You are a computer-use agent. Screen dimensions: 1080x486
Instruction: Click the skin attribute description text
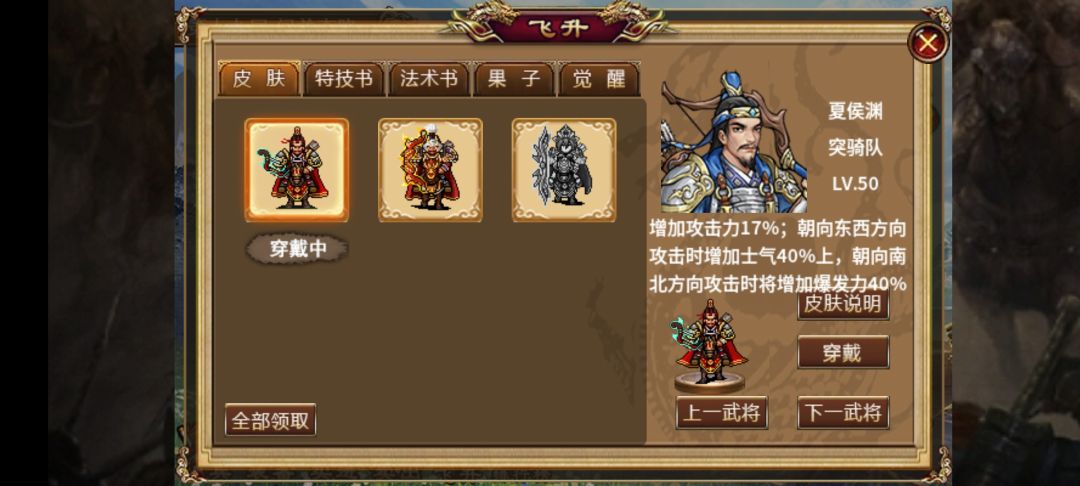pos(778,256)
